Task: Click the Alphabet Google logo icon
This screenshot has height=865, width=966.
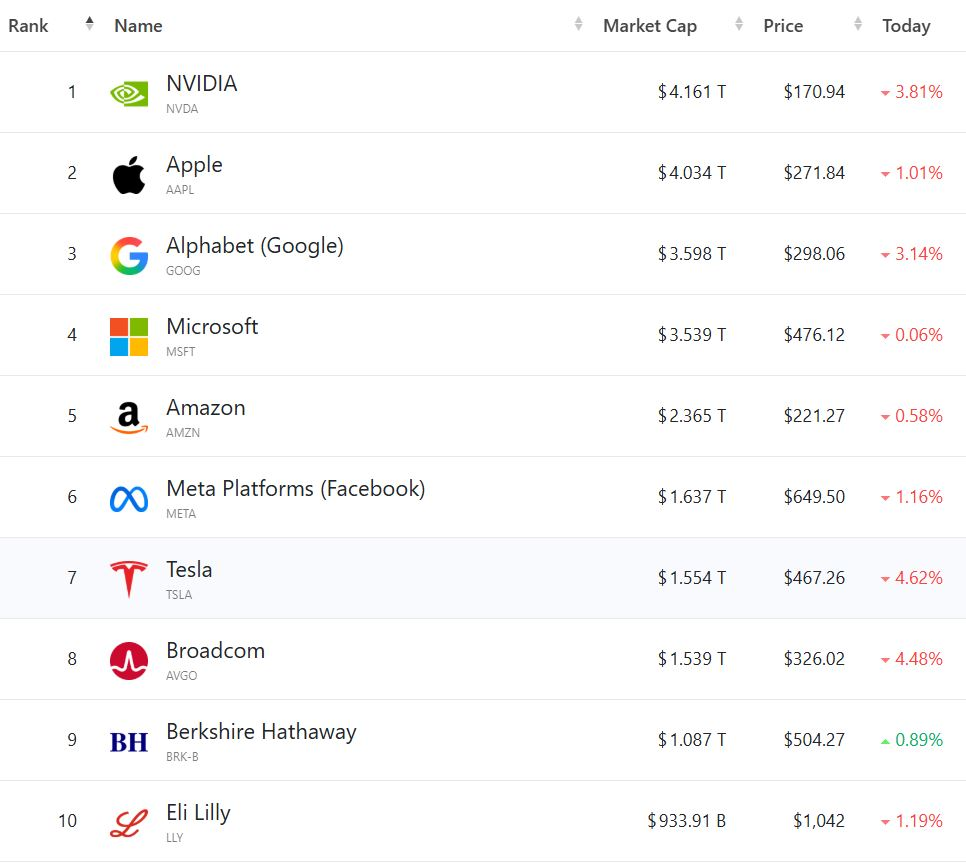Action: (x=129, y=255)
